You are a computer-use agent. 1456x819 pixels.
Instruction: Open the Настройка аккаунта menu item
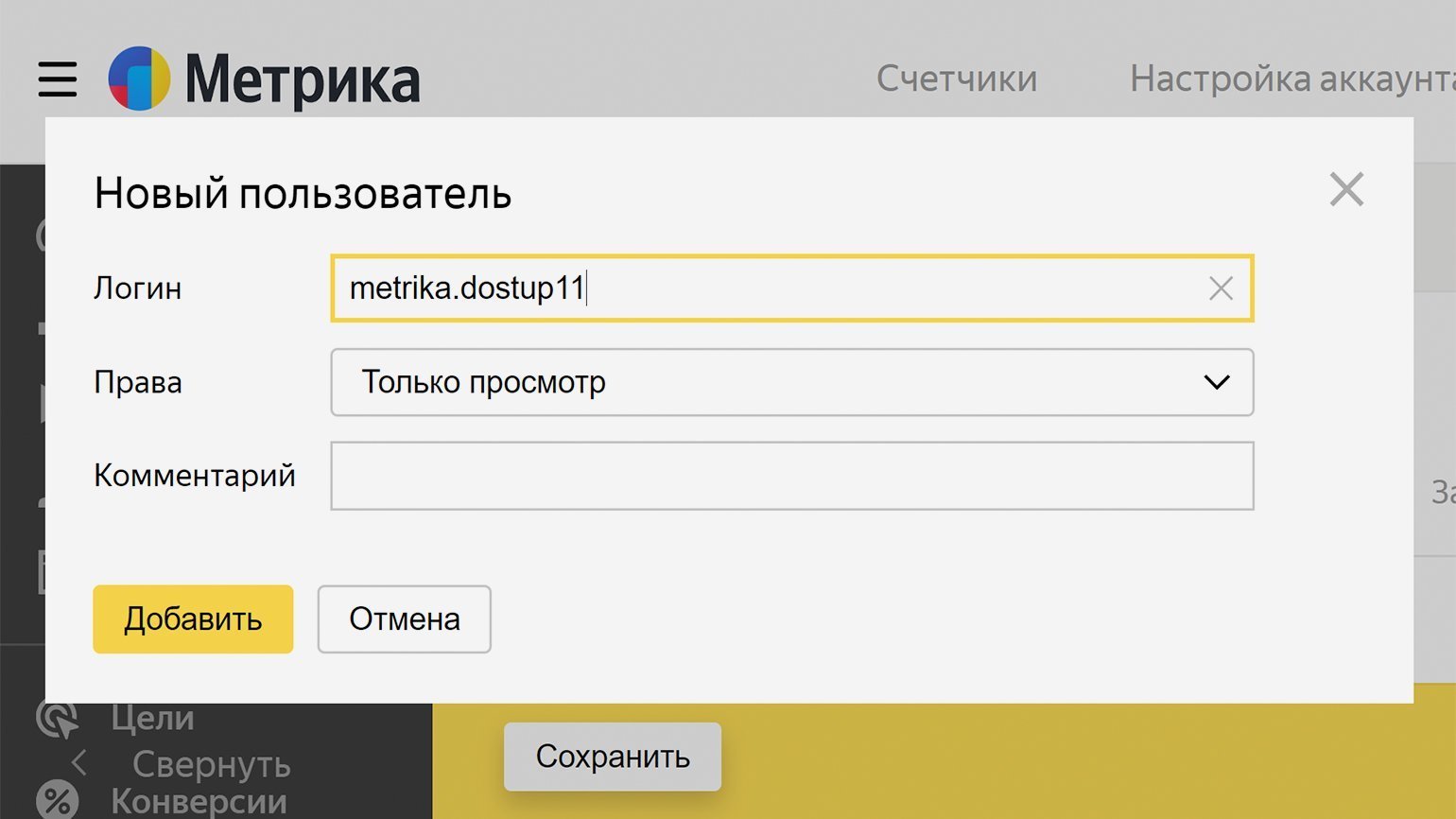click(x=1291, y=79)
